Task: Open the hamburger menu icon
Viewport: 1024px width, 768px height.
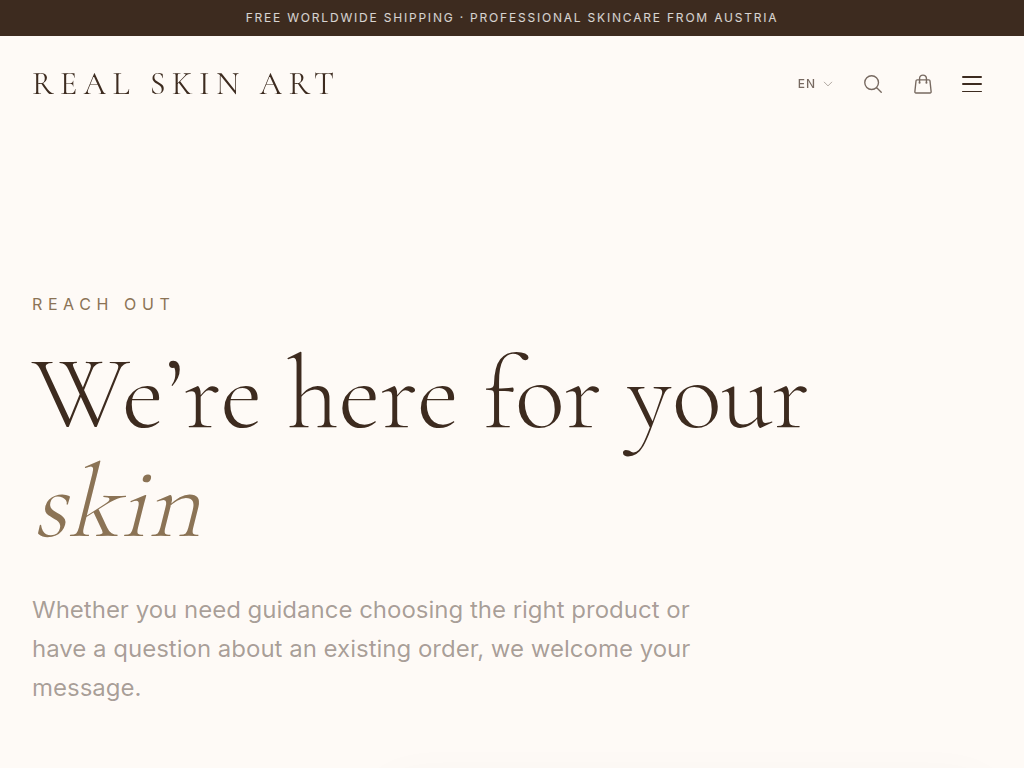Action: coord(972,84)
